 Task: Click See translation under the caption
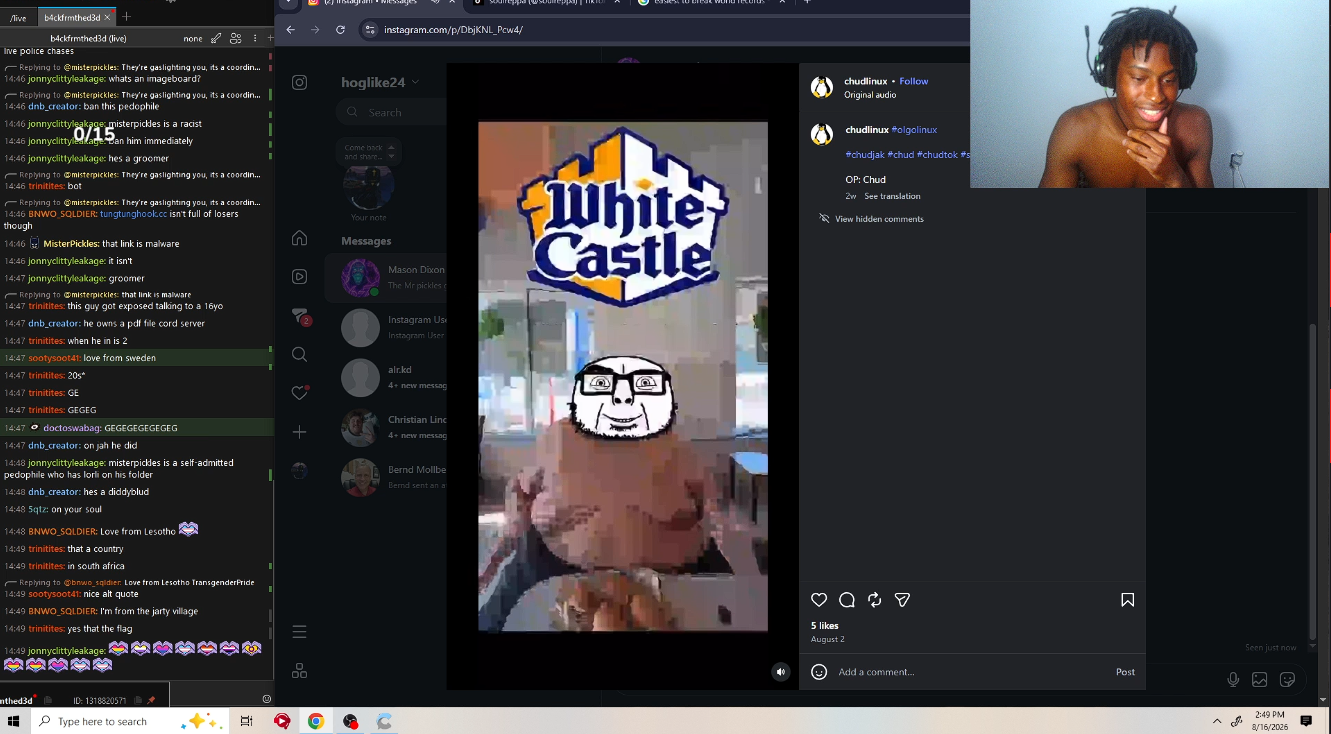pos(892,196)
